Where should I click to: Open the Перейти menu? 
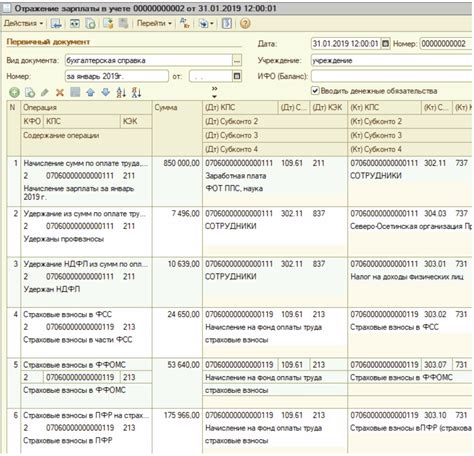(154, 23)
